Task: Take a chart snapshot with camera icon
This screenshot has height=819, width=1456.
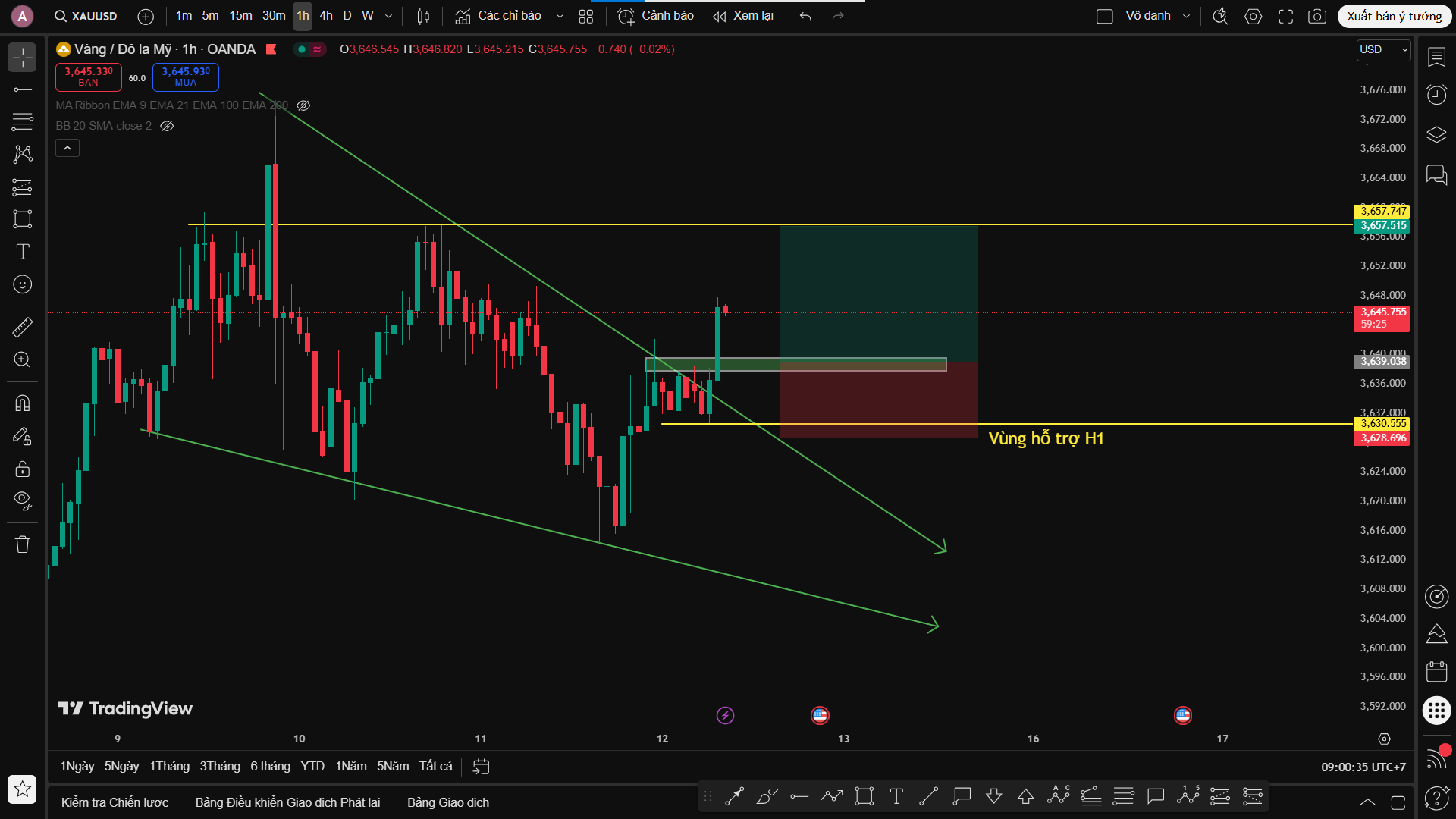Action: (1318, 16)
